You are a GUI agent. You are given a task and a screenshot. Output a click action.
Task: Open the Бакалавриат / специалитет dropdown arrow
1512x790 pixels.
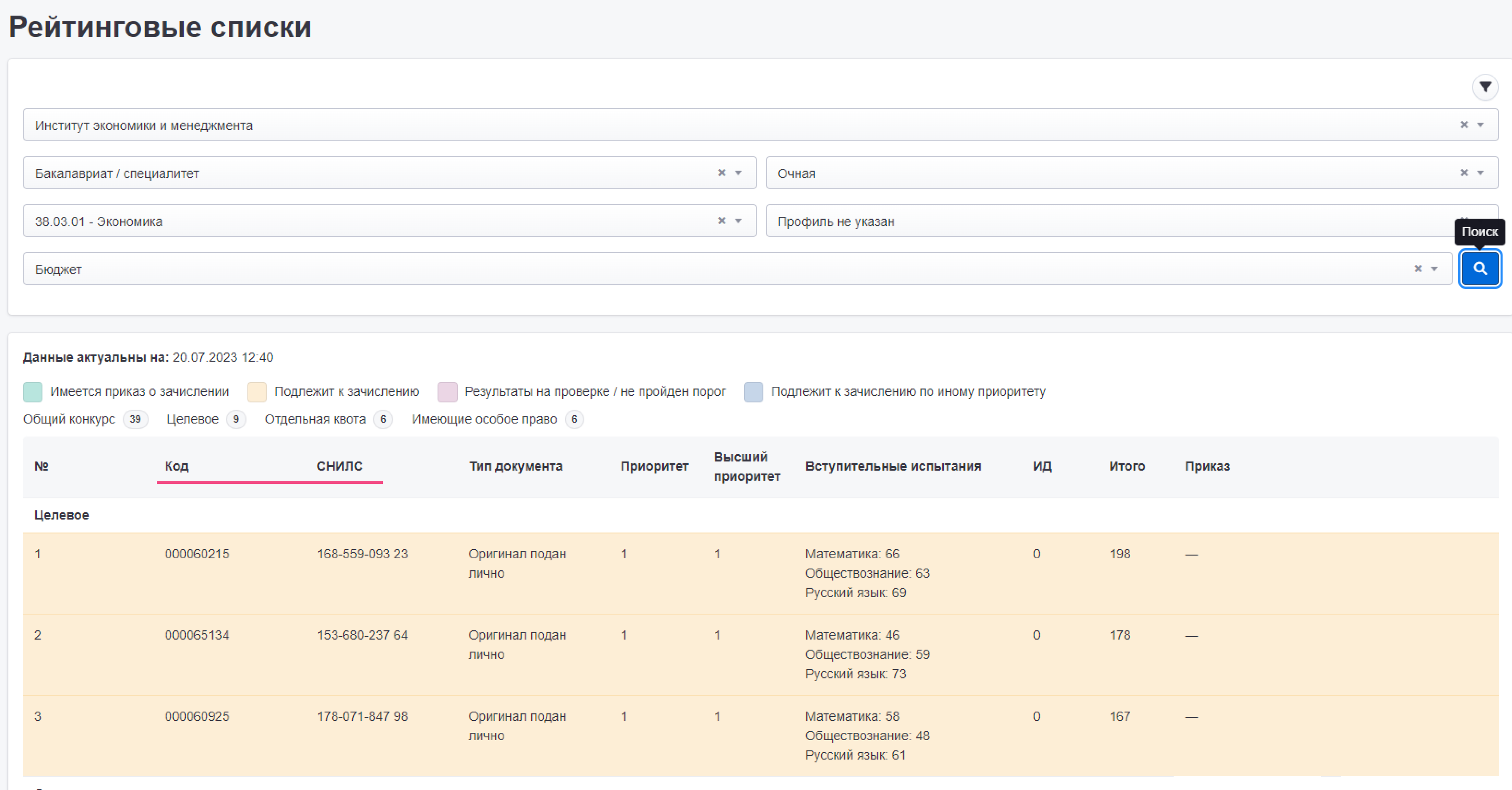click(x=739, y=173)
